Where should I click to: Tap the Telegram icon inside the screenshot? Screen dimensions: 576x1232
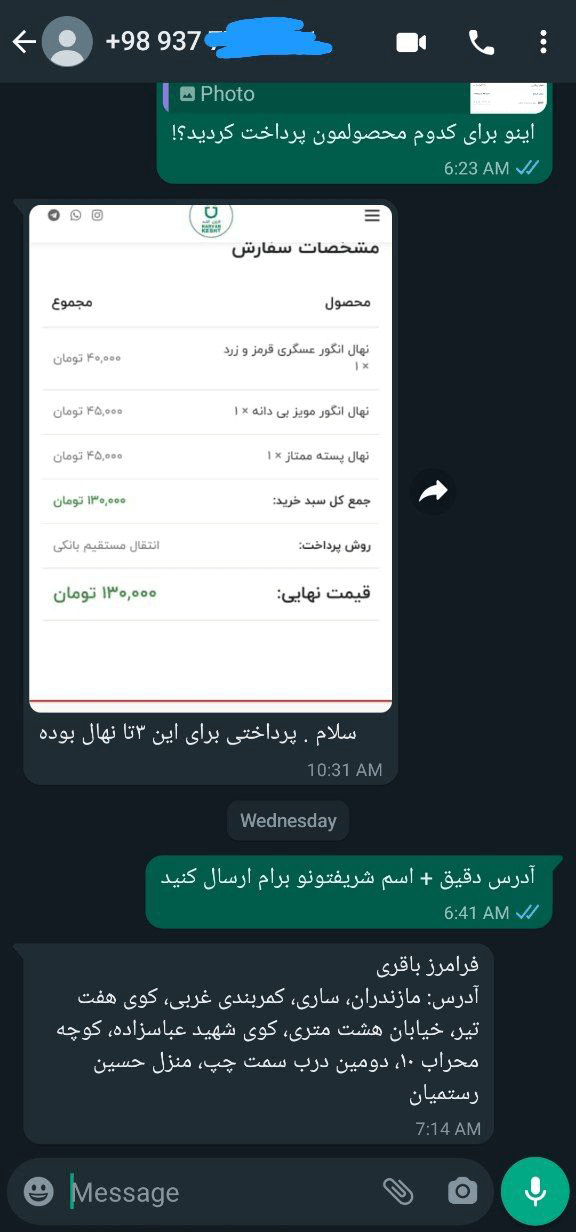pos(53,215)
